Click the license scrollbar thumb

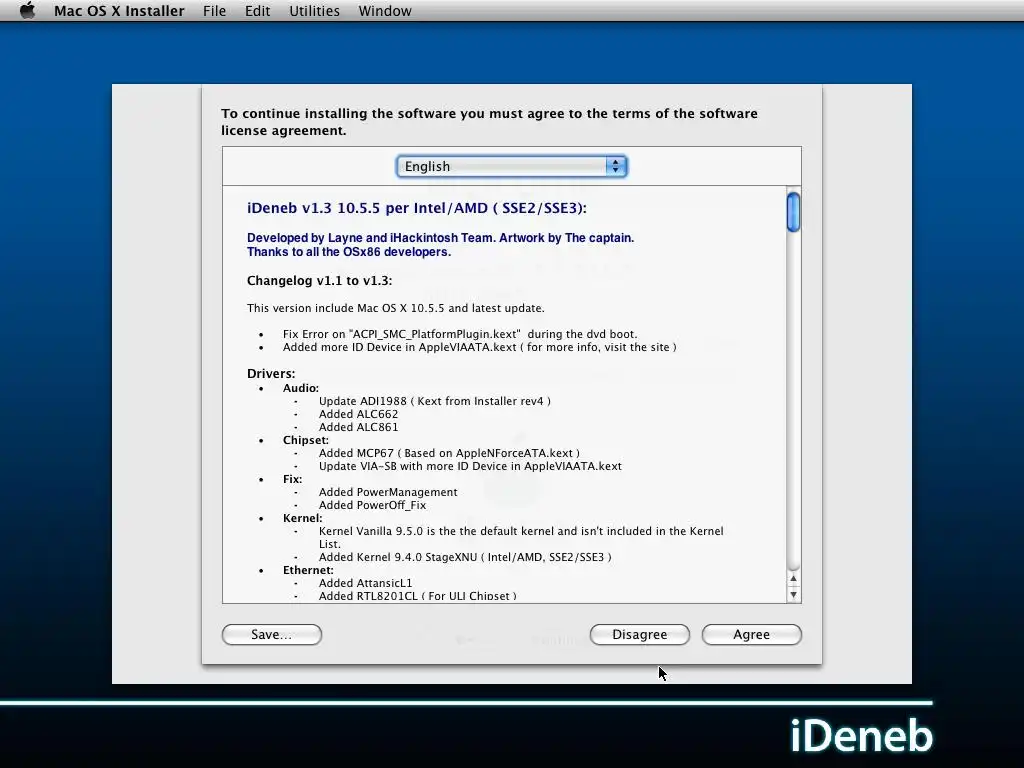click(793, 212)
